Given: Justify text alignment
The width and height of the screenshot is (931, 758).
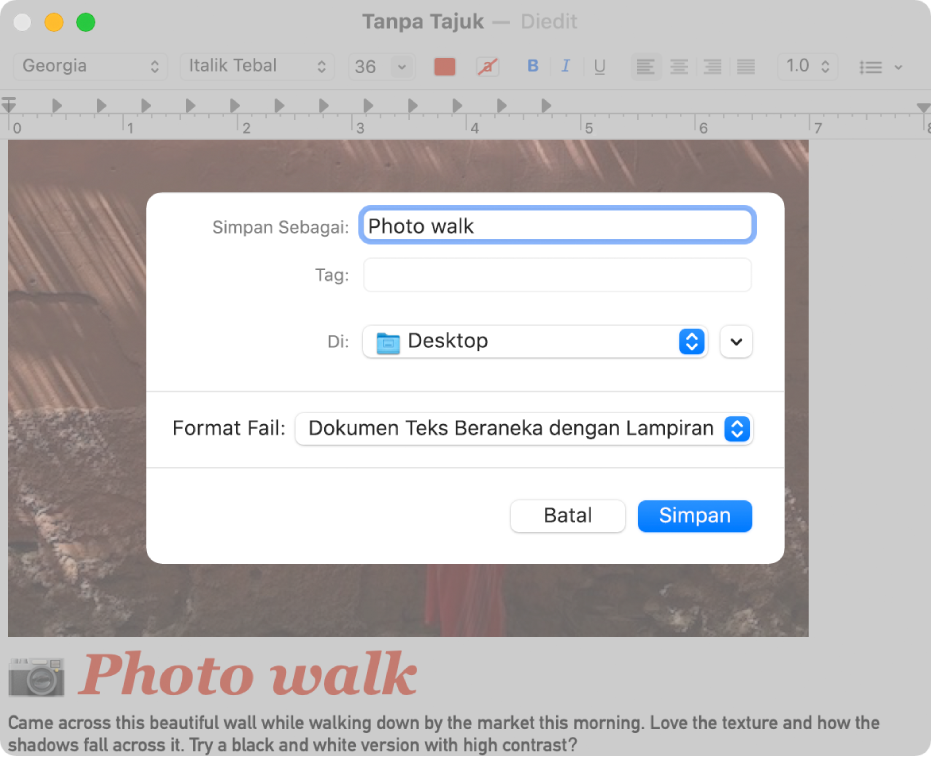Looking at the screenshot, I should click(x=746, y=66).
